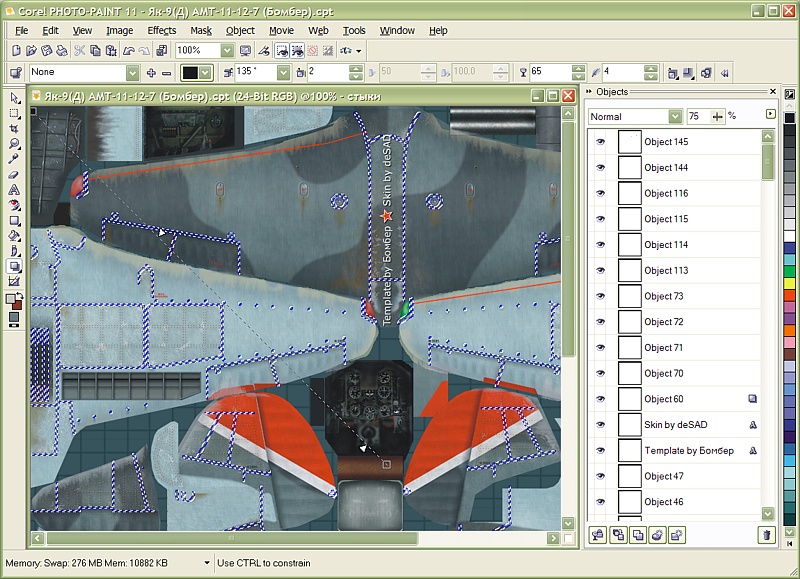Viewport: 800px width, 579px height.
Task: Open the 135° angle dropdown
Action: (x=283, y=73)
